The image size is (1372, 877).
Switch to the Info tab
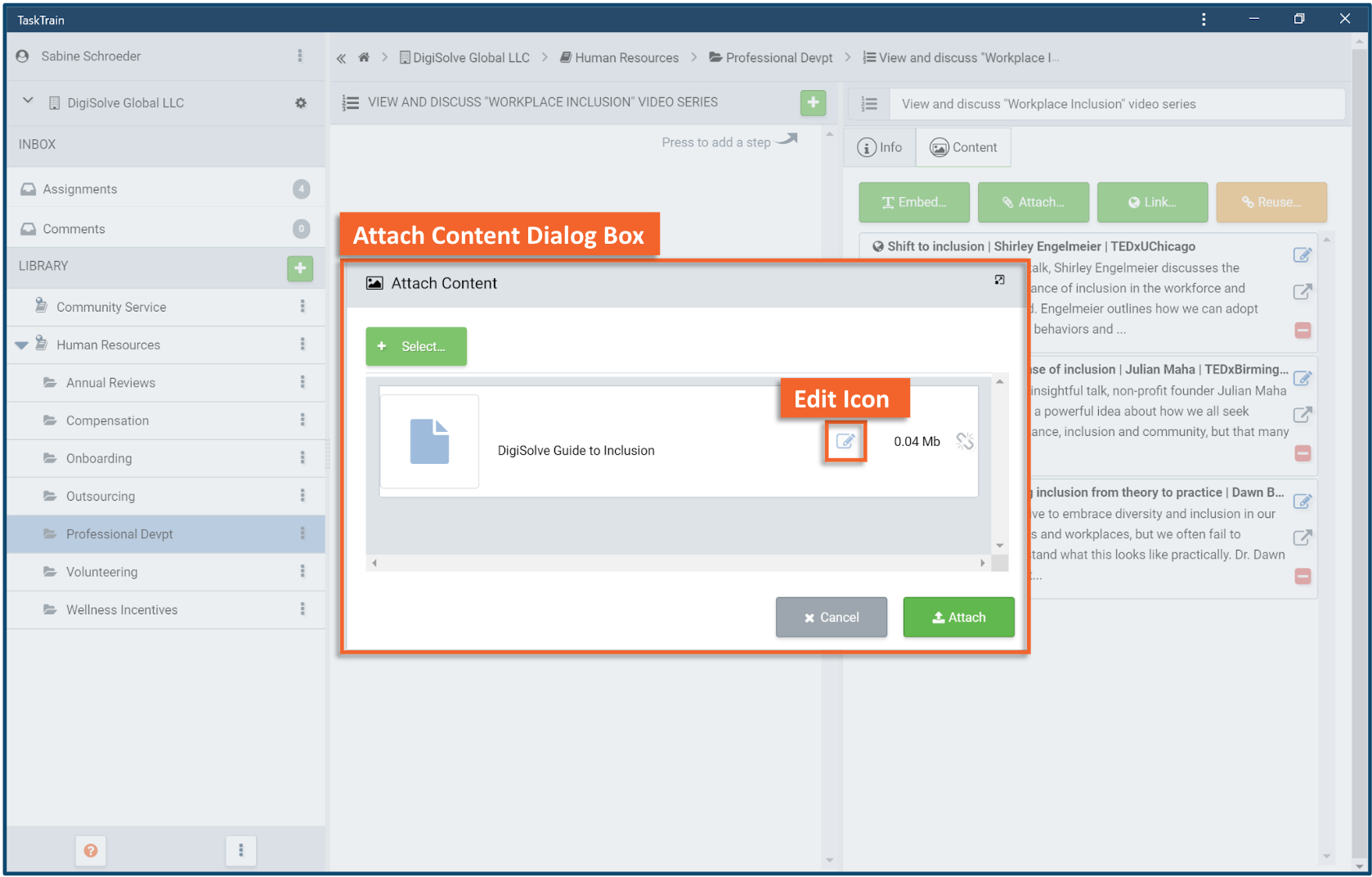click(880, 147)
